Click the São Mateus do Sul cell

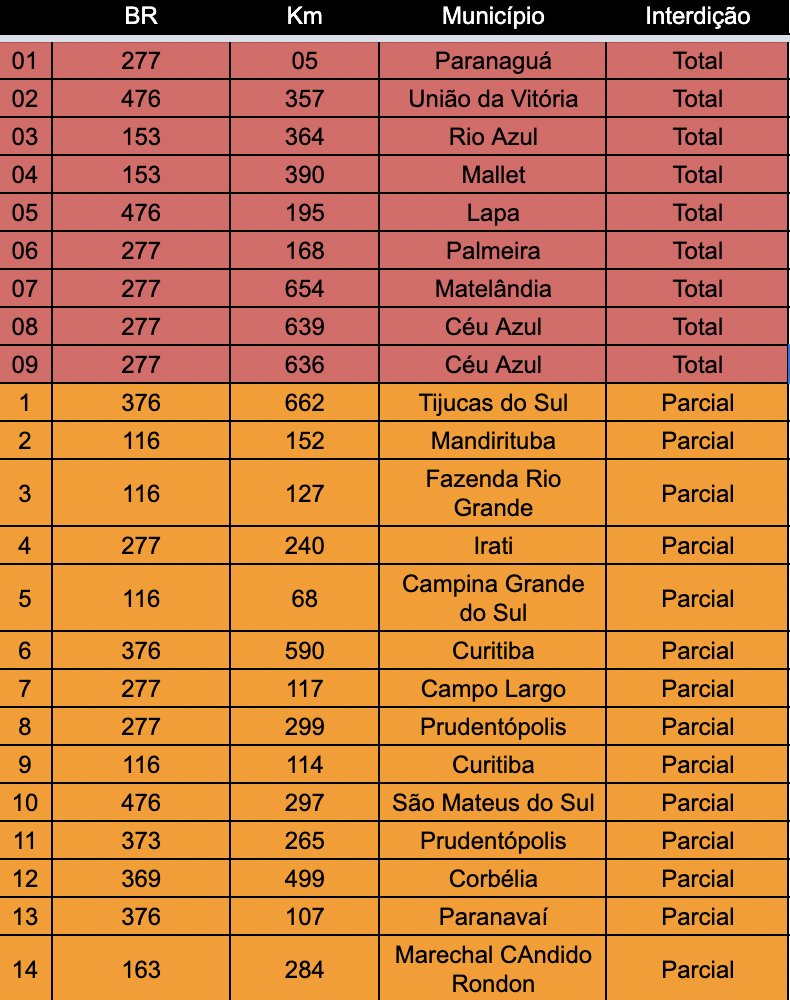[493, 802]
